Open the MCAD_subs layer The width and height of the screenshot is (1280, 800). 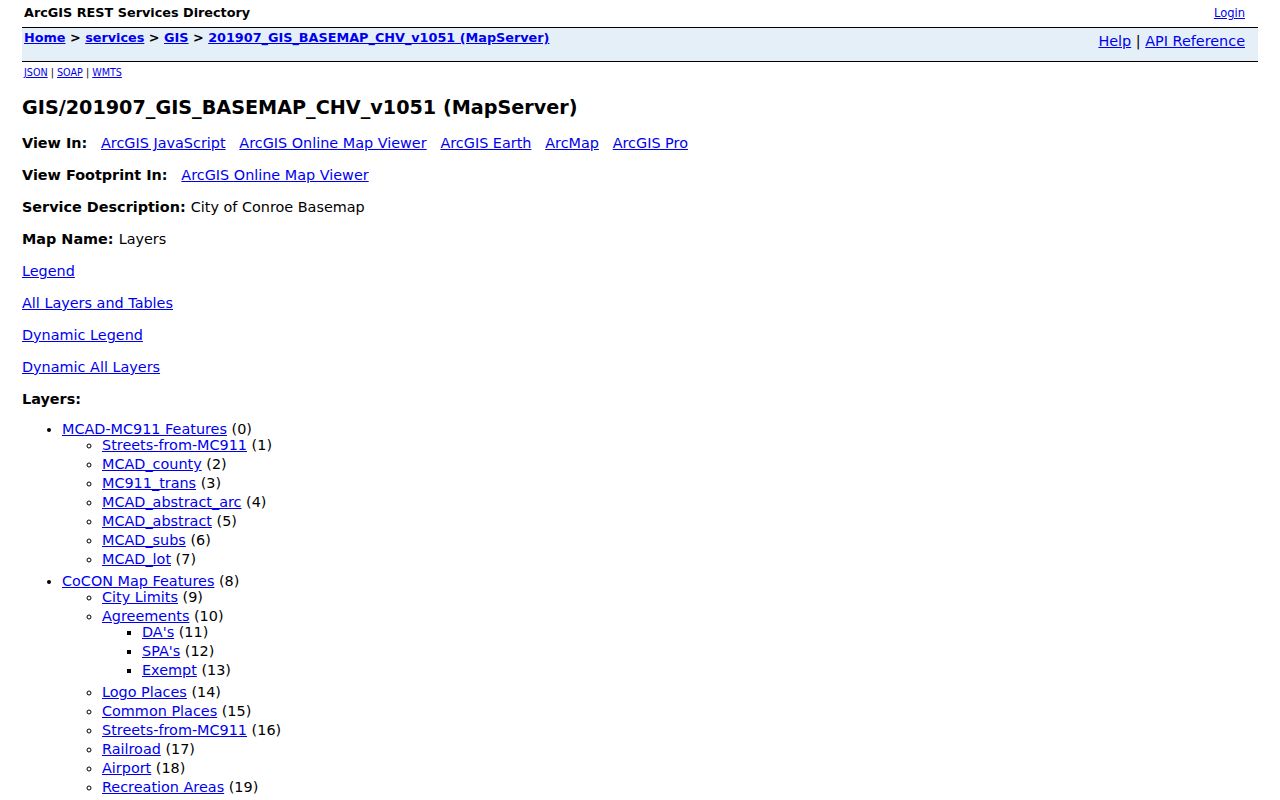[x=144, y=540]
